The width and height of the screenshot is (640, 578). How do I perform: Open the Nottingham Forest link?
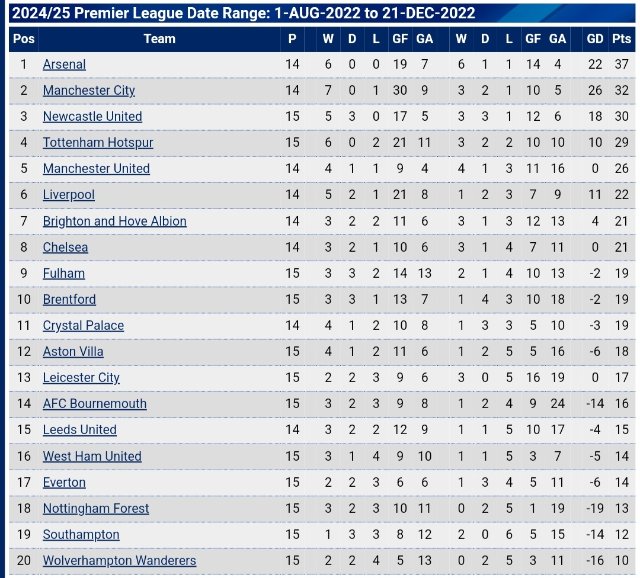(x=96, y=508)
